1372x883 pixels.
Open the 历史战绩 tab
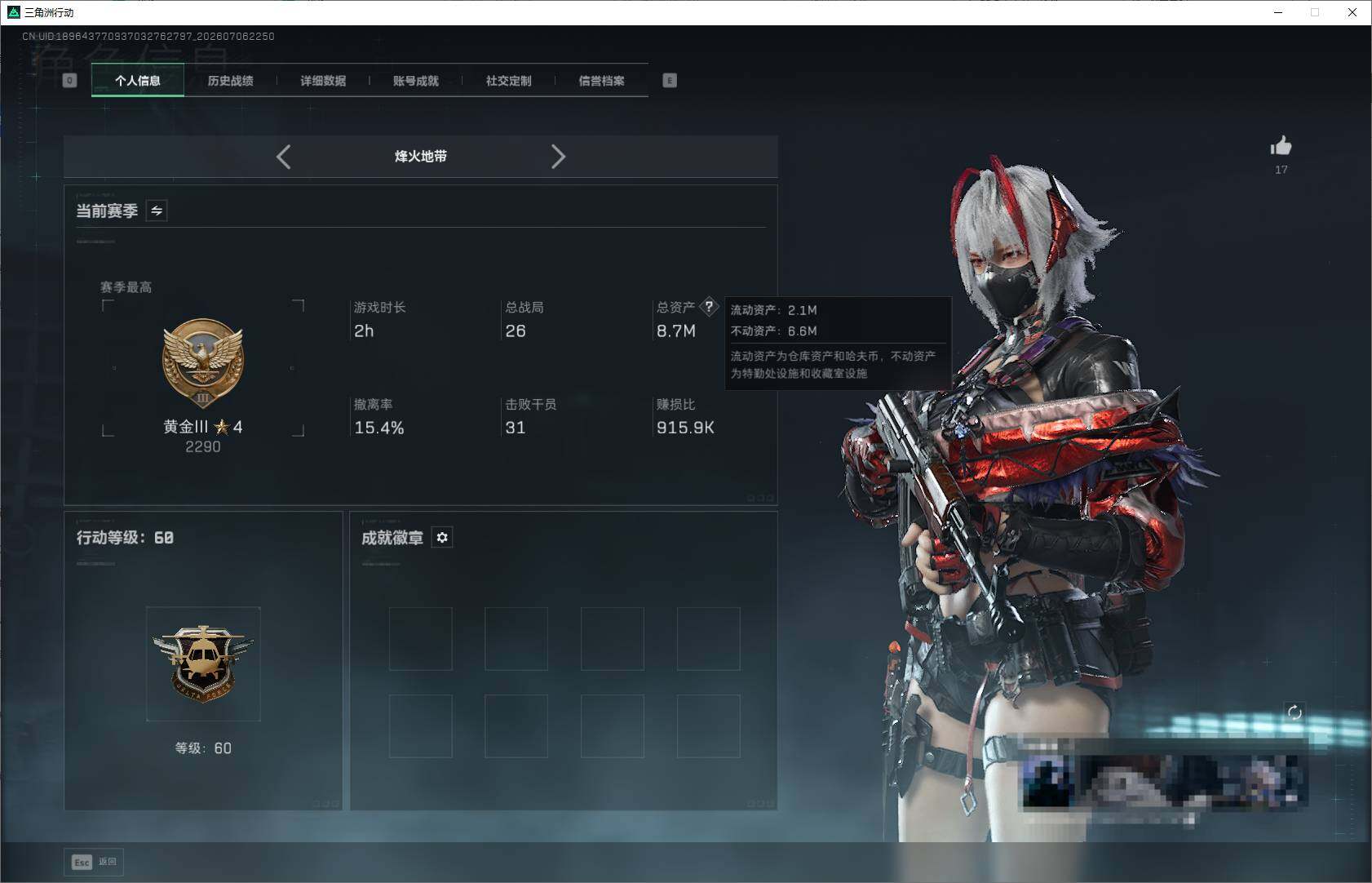[x=231, y=80]
